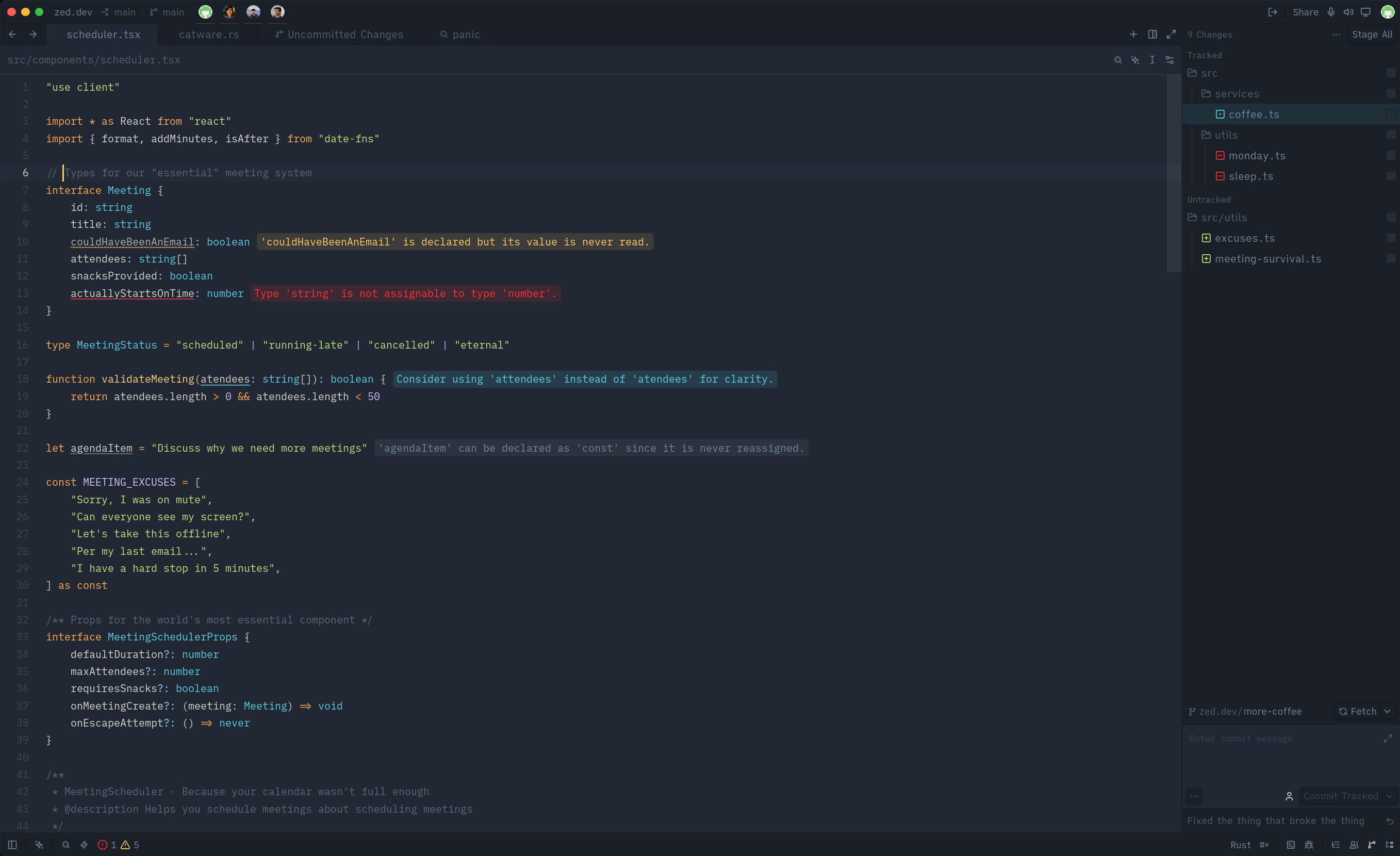Zoom the editor pane with expand arrows icon
The height and width of the screenshot is (856, 1400).
1171,35
